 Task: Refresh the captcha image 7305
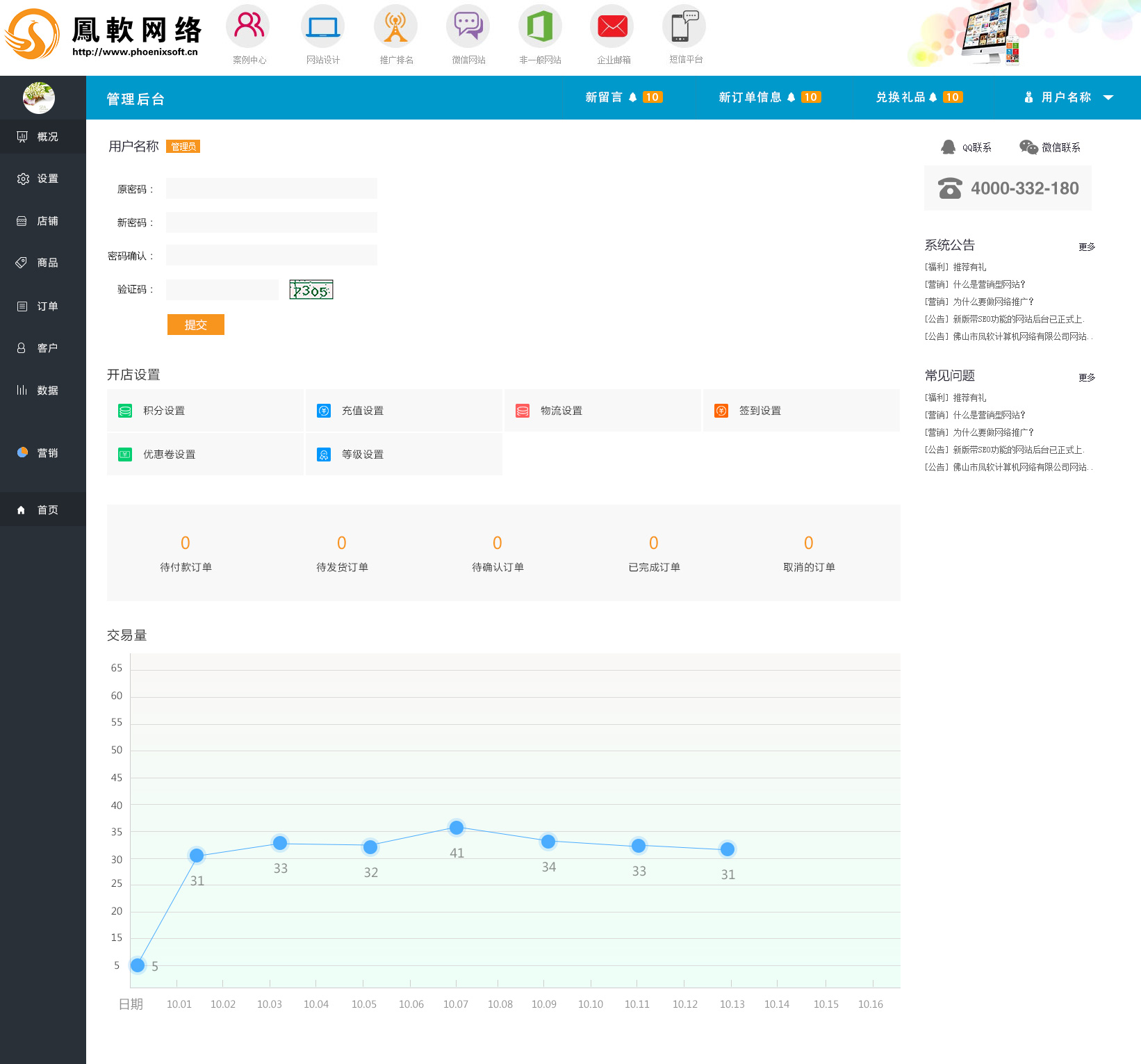(311, 290)
